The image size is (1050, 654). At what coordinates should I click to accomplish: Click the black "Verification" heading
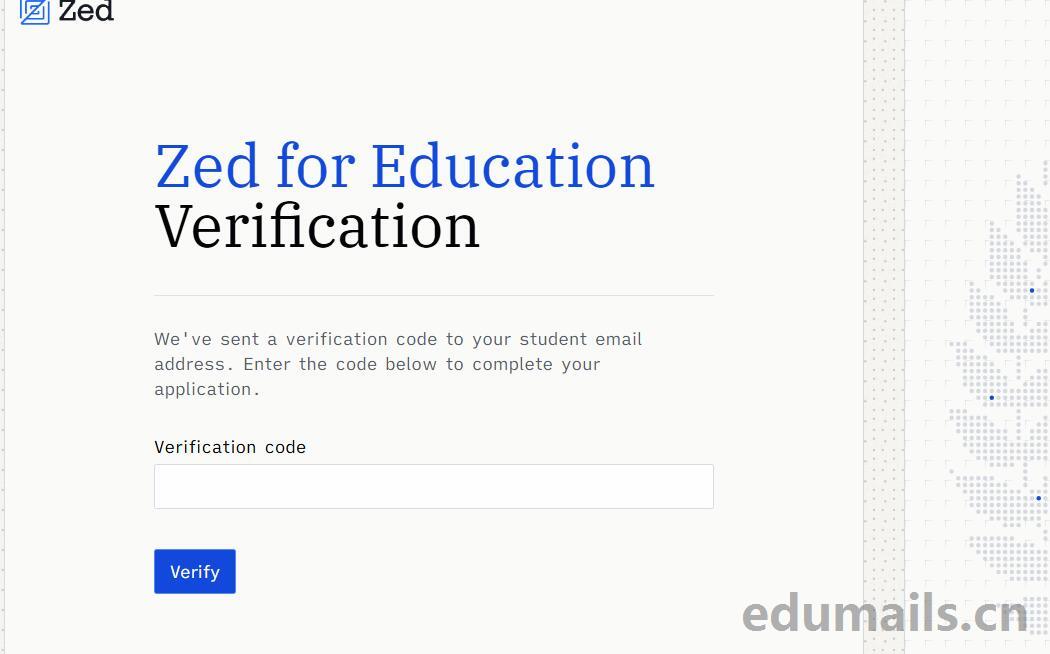coord(317,226)
